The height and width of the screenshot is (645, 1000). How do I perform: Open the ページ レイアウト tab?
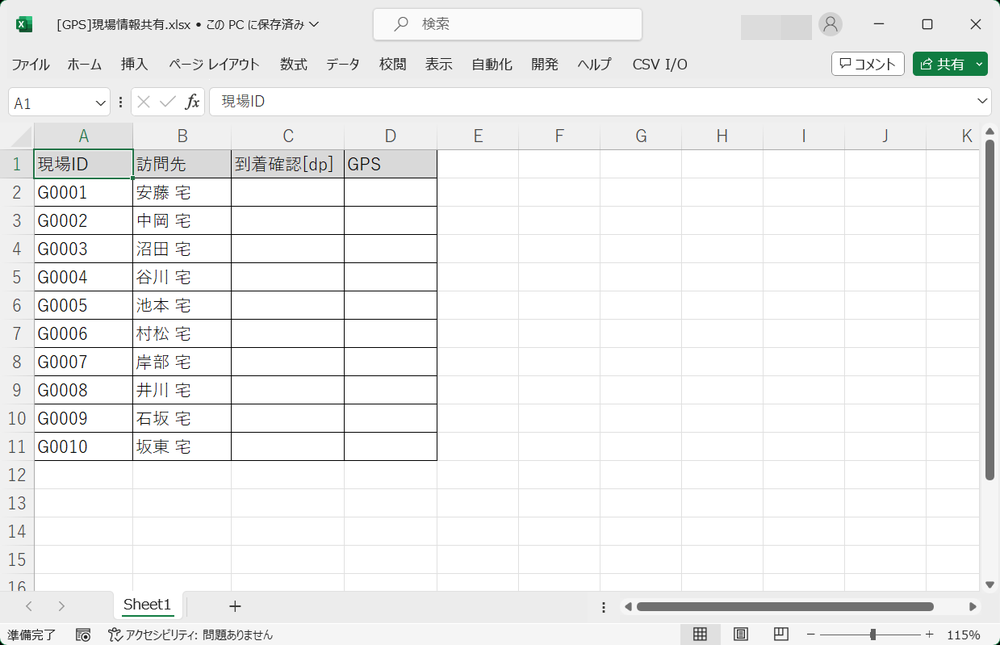[214, 64]
